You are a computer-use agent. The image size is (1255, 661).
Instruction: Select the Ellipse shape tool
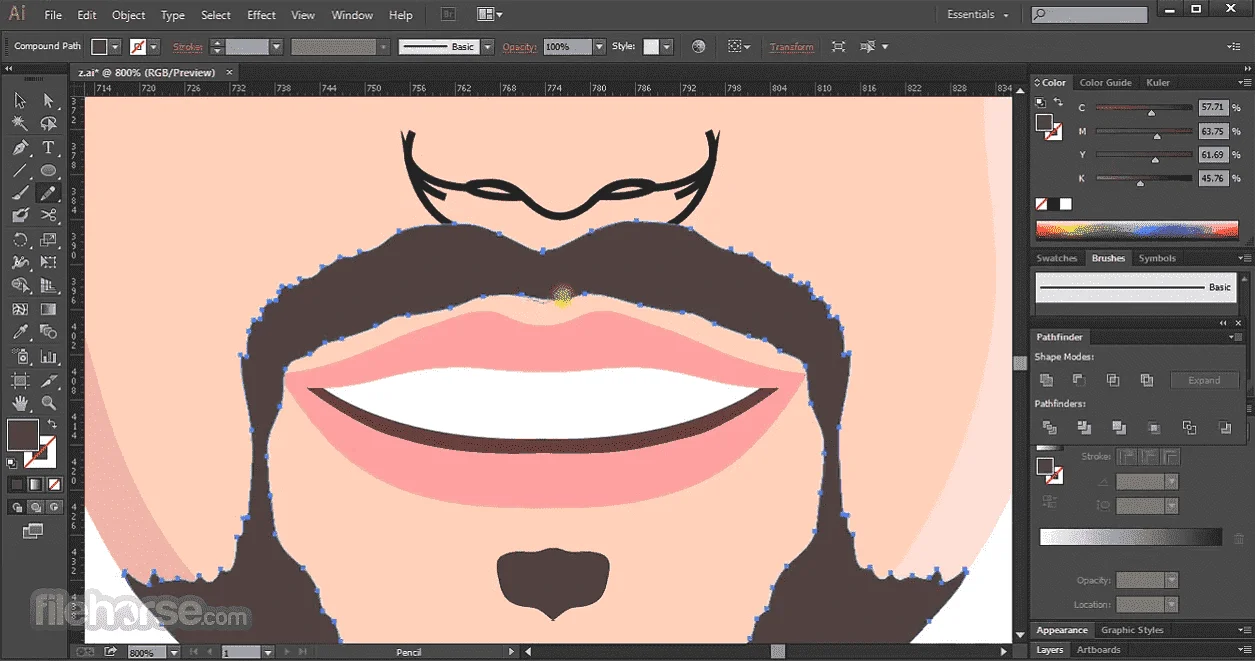(48, 170)
